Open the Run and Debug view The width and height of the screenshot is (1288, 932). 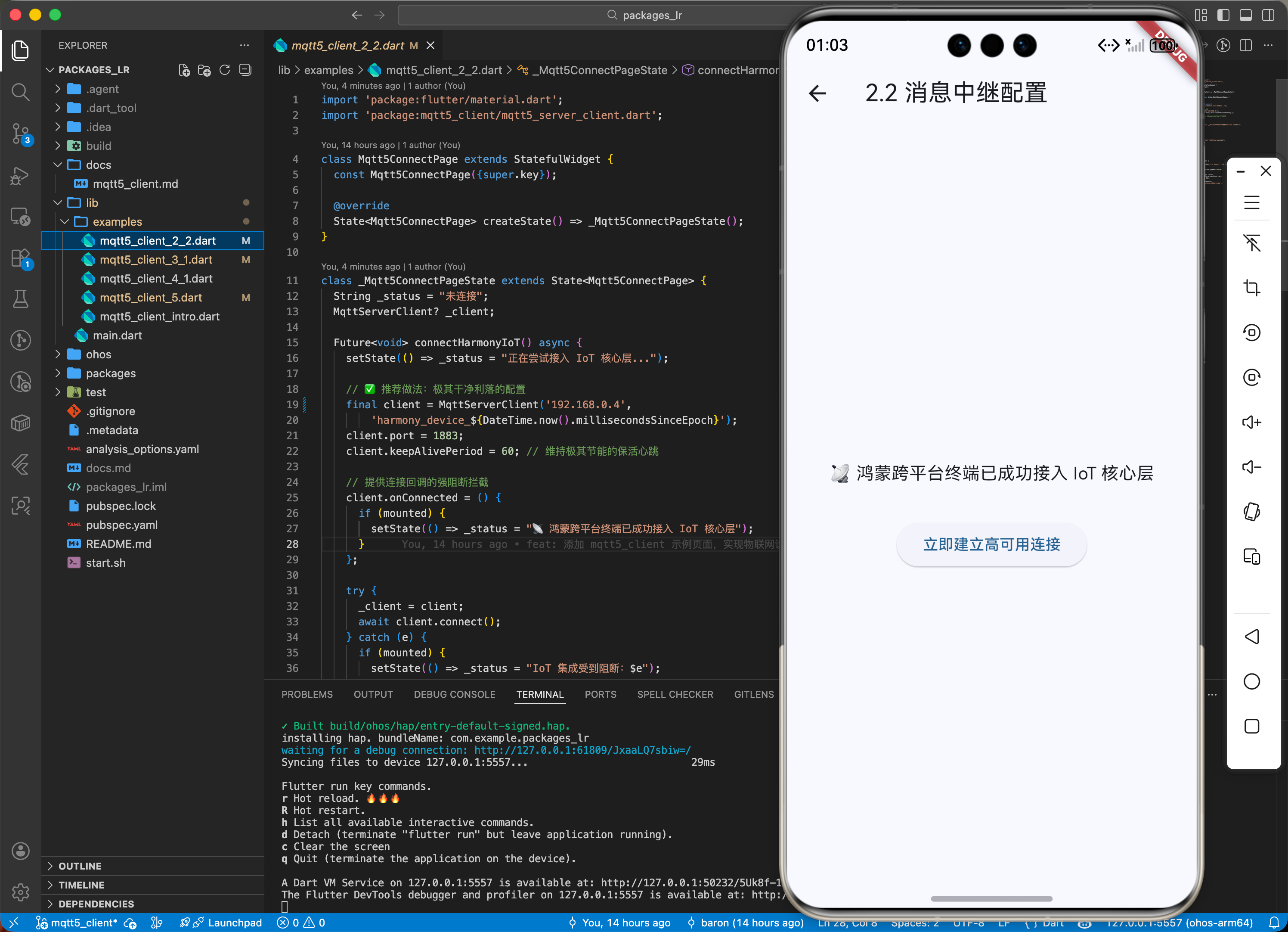point(20,176)
